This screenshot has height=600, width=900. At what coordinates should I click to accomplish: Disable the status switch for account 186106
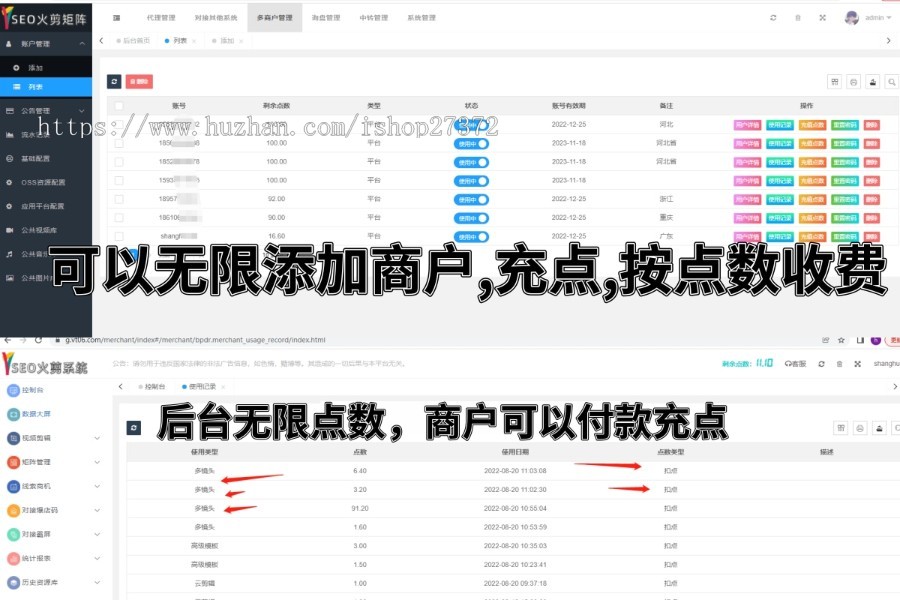pos(472,218)
